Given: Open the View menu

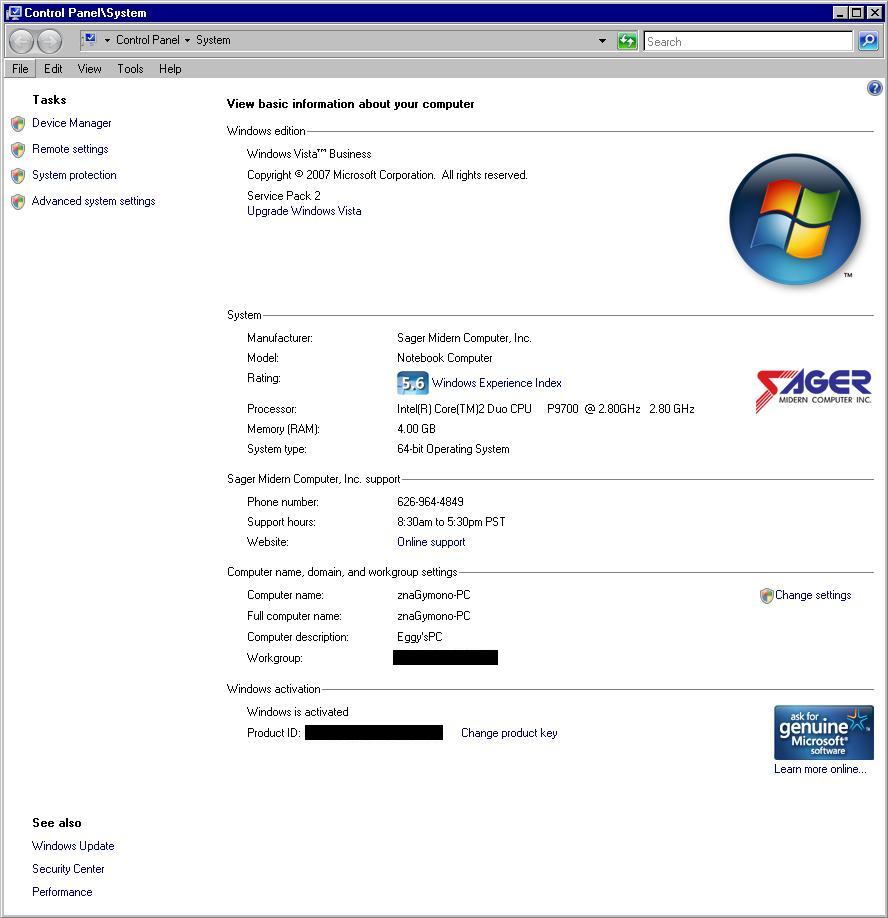Looking at the screenshot, I should tap(90, 69).
